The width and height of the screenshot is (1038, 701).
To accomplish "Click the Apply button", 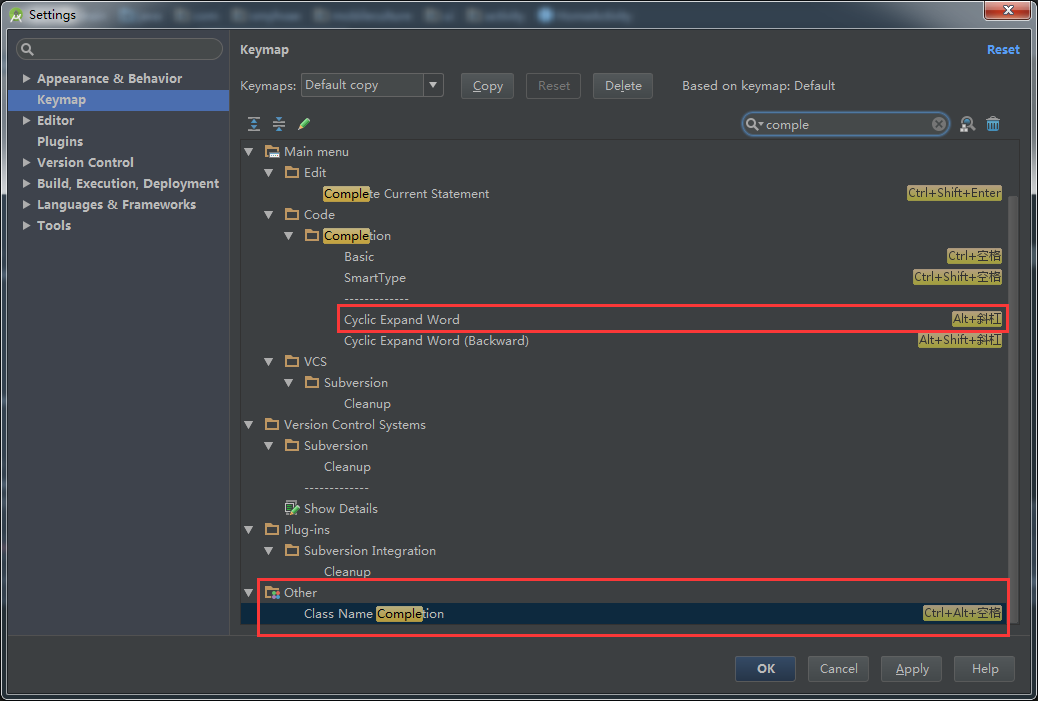I will tap(912, 669).
